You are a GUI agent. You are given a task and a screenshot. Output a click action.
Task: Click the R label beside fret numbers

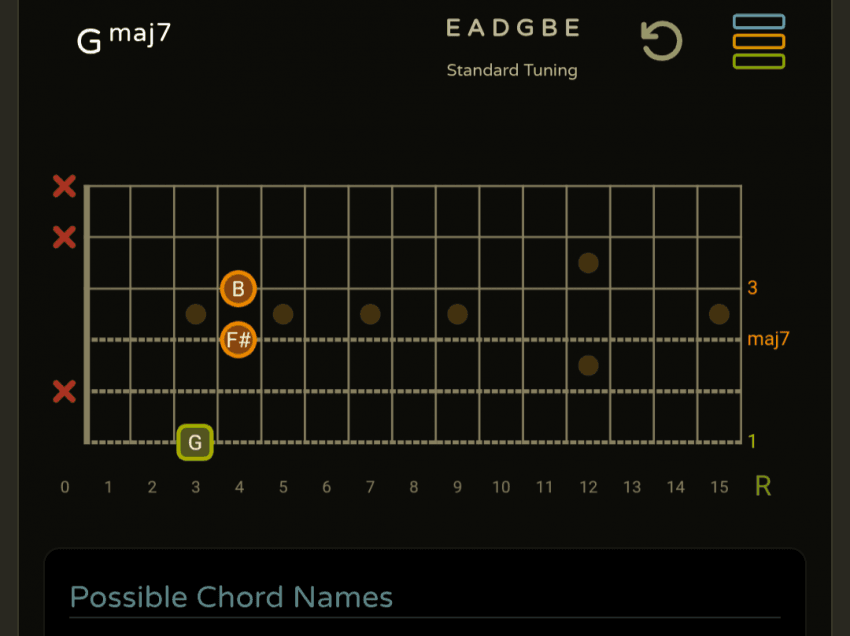[763, 487]
